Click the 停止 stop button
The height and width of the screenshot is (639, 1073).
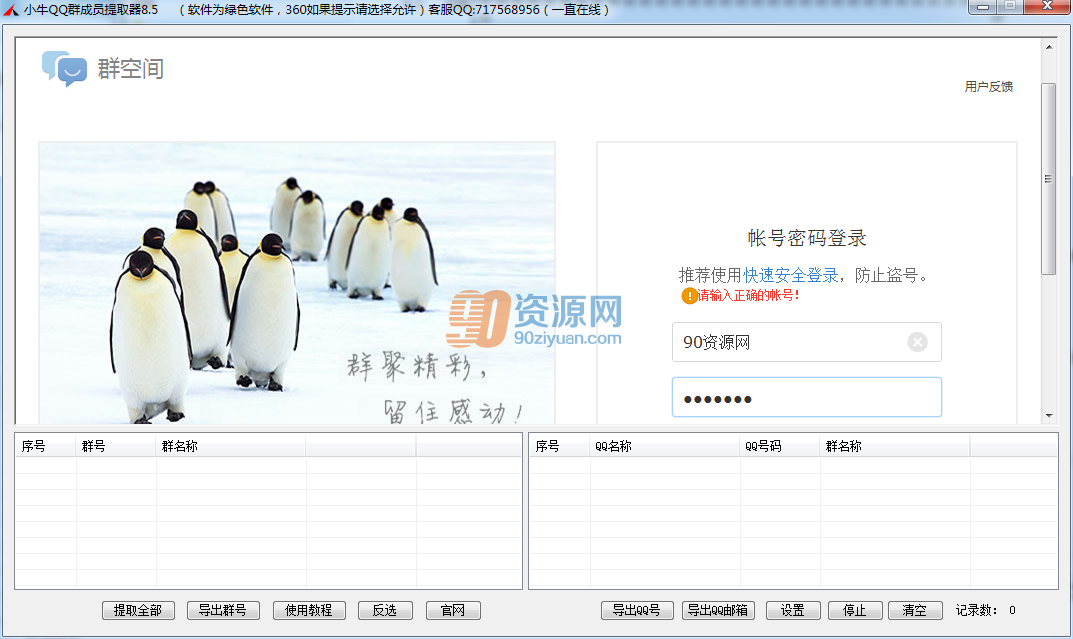[855, 610]
